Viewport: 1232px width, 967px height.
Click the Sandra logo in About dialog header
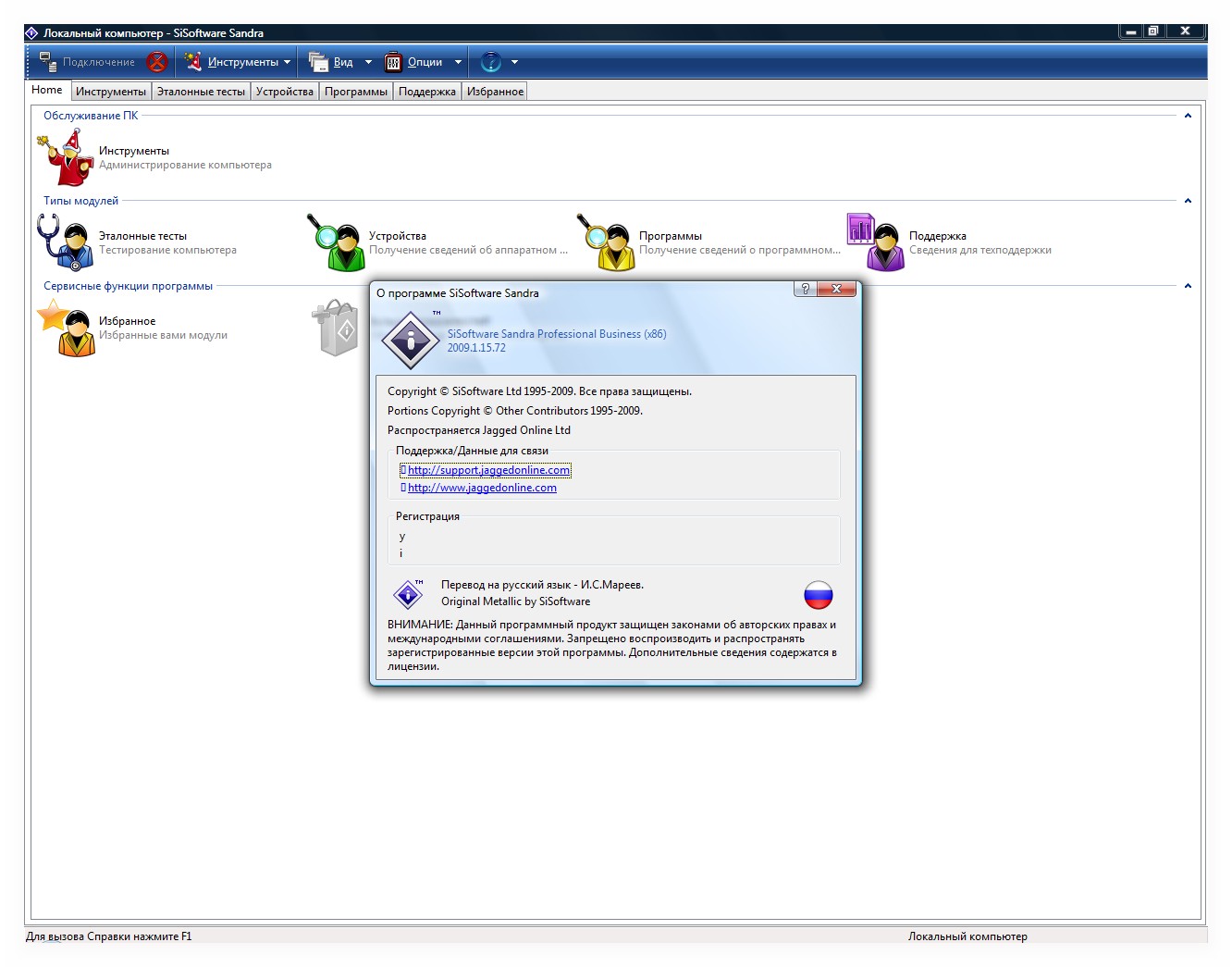click(x=411, y=340)
